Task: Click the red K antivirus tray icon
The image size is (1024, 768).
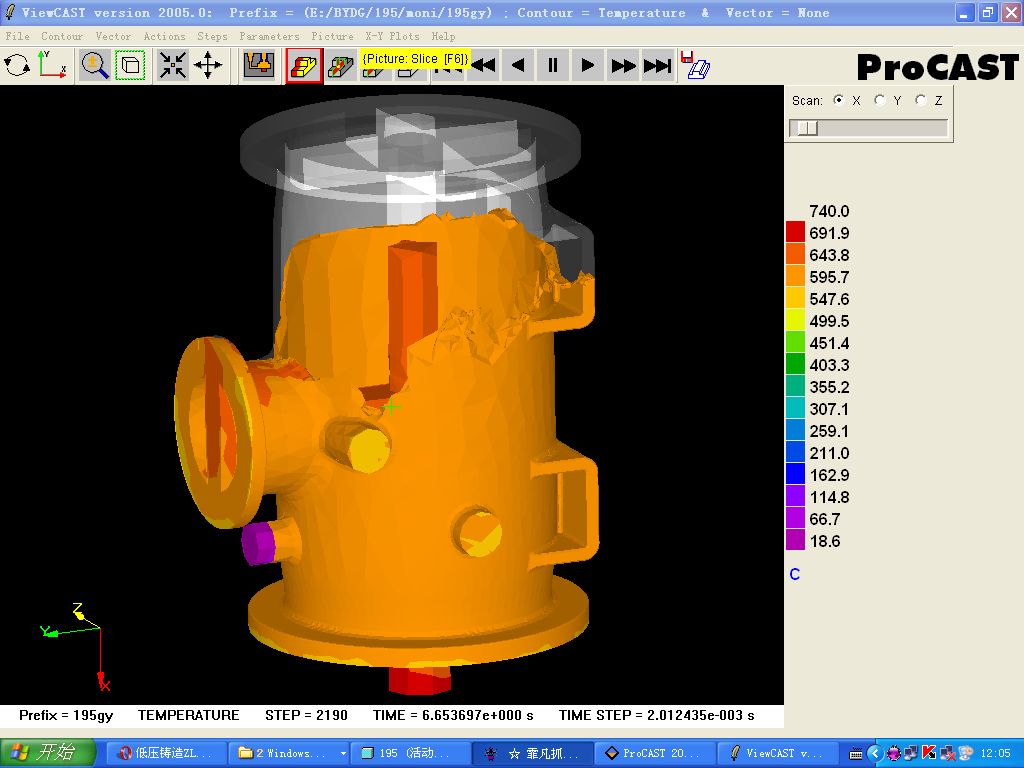Action: 929,754
